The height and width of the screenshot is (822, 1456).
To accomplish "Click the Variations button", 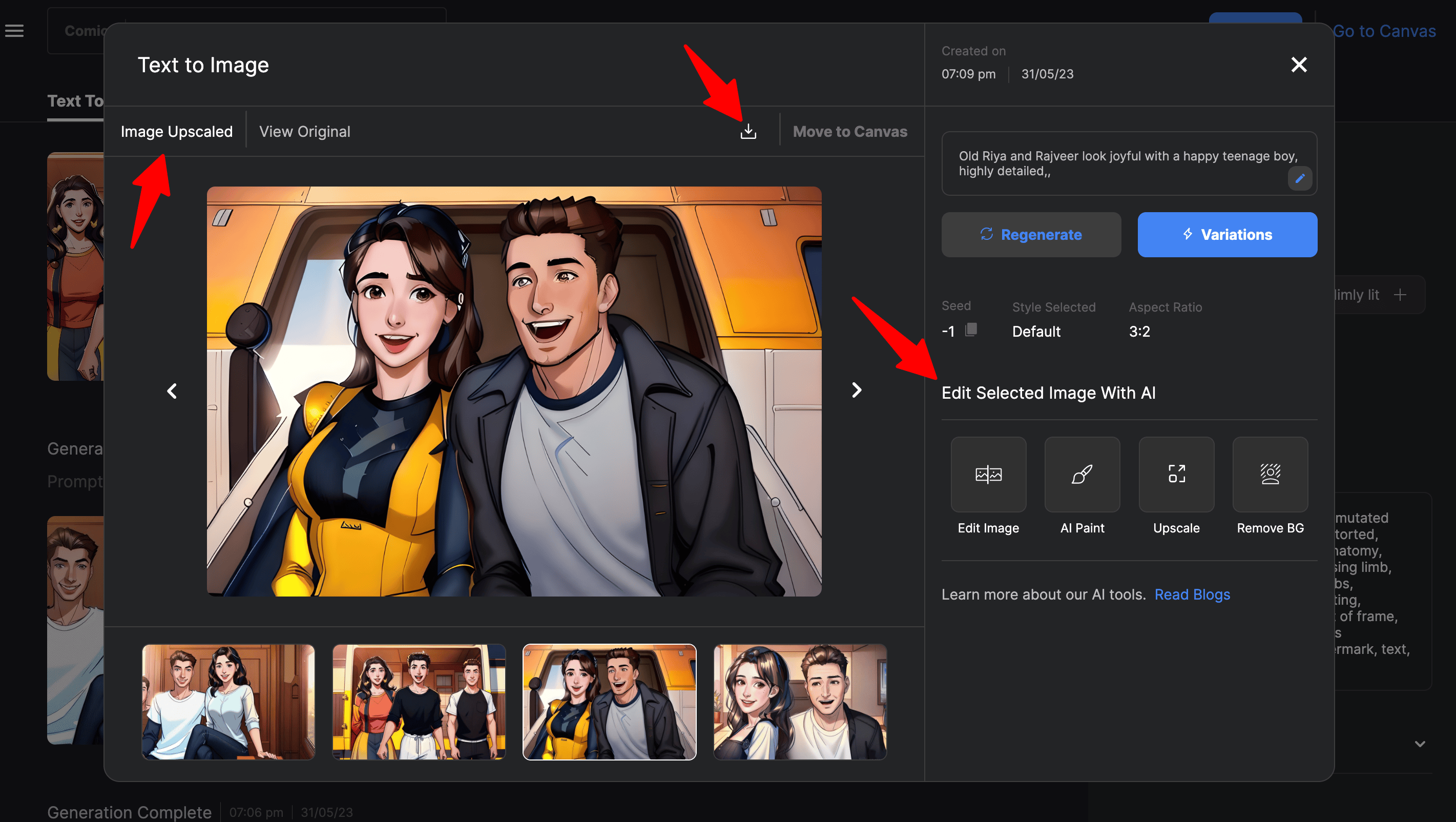I will pos(1227,235).
